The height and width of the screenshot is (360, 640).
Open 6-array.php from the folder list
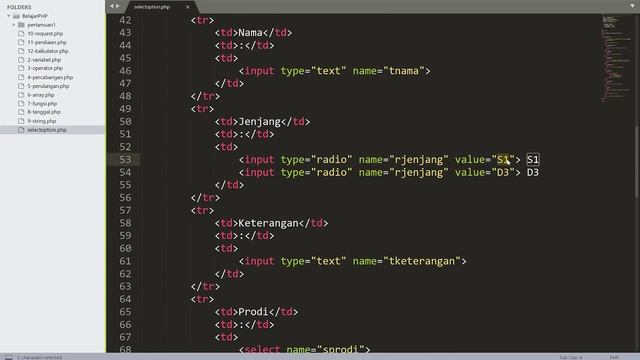[41, 95]
